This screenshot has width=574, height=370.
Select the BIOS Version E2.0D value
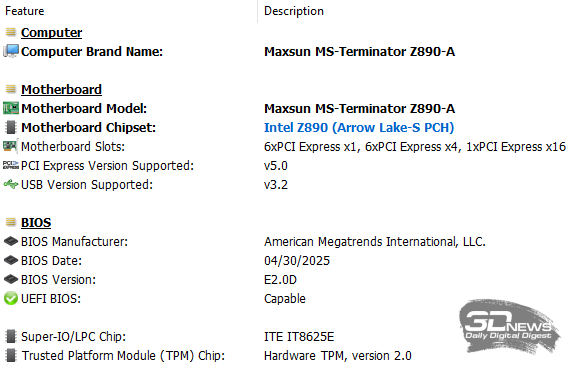(x=280, y=280)
